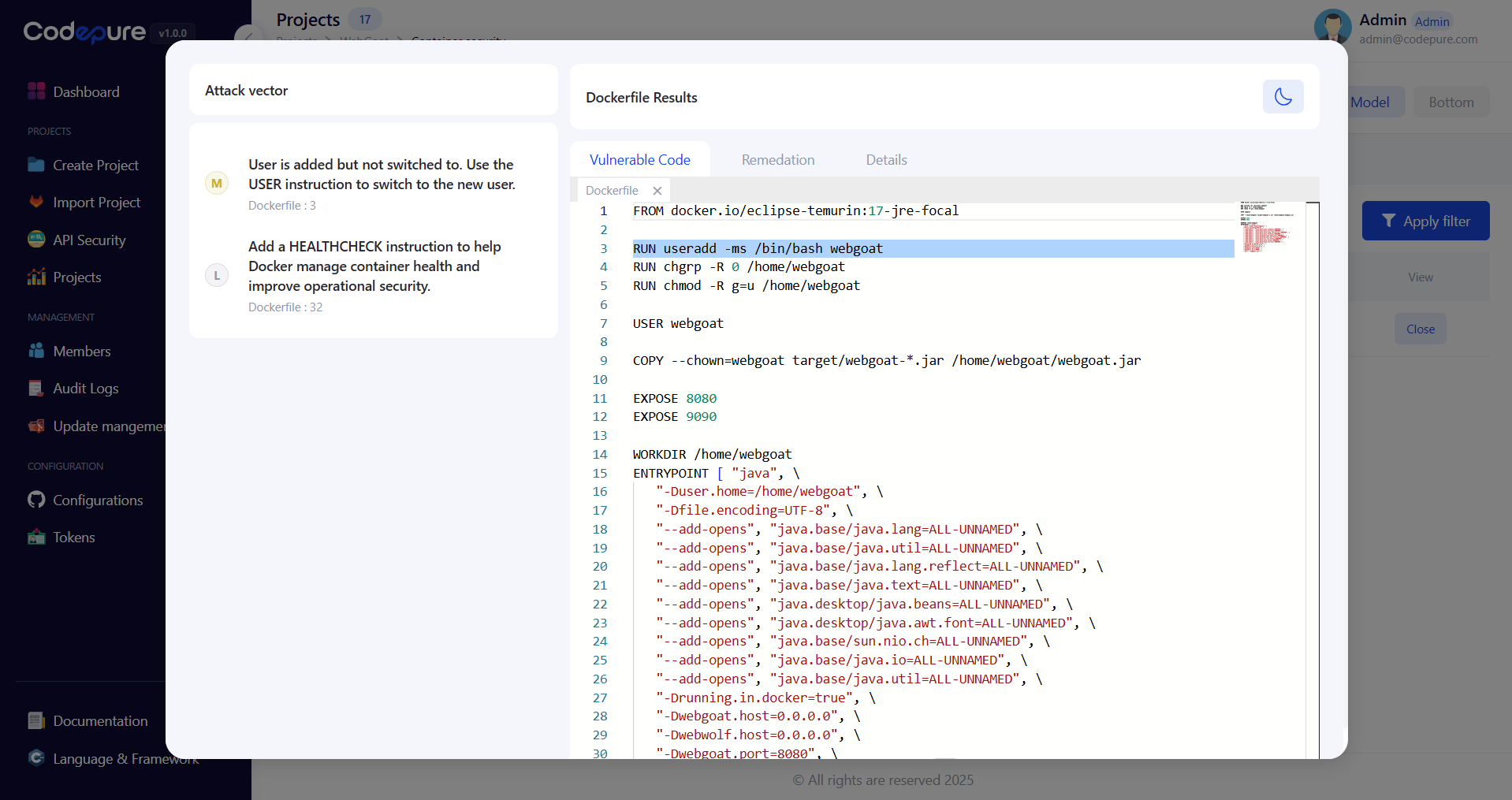Select the HEALTHCHECK instruction low severity finding
The image size is (1512, 800).
click(374, 266)
